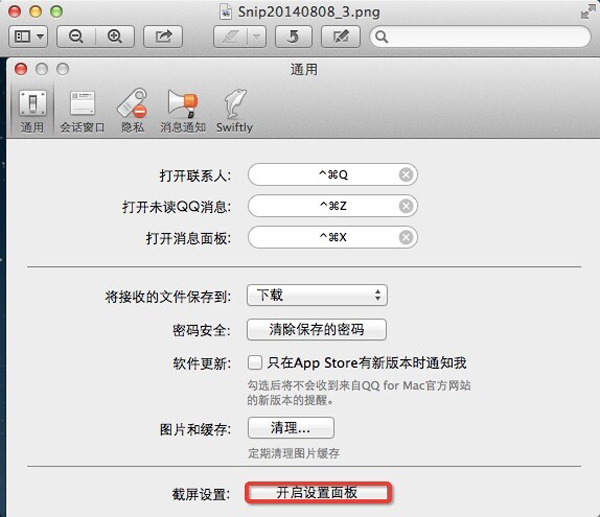Focus the Preview search field
The width and height of the screenshot is (600, 517).
(x=480, y=37)
